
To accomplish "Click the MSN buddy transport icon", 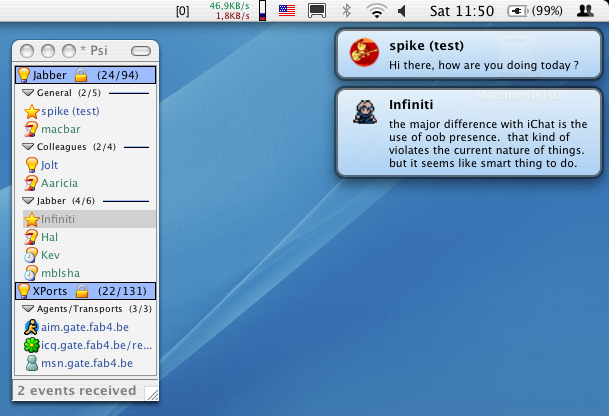I will (x=31, y=363).
